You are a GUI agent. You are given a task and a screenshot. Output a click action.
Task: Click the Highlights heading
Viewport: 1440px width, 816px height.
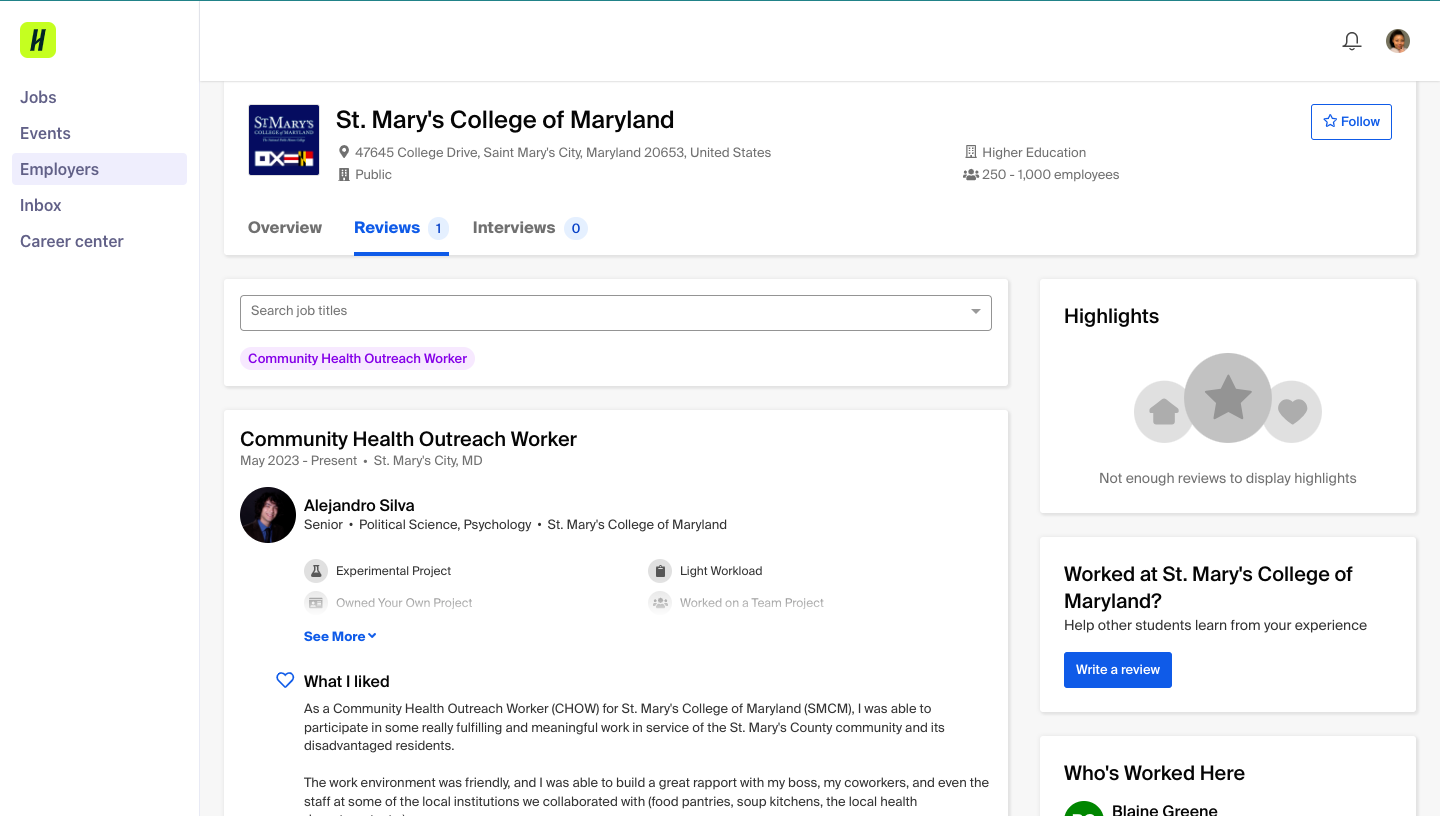click(1111, 316)
